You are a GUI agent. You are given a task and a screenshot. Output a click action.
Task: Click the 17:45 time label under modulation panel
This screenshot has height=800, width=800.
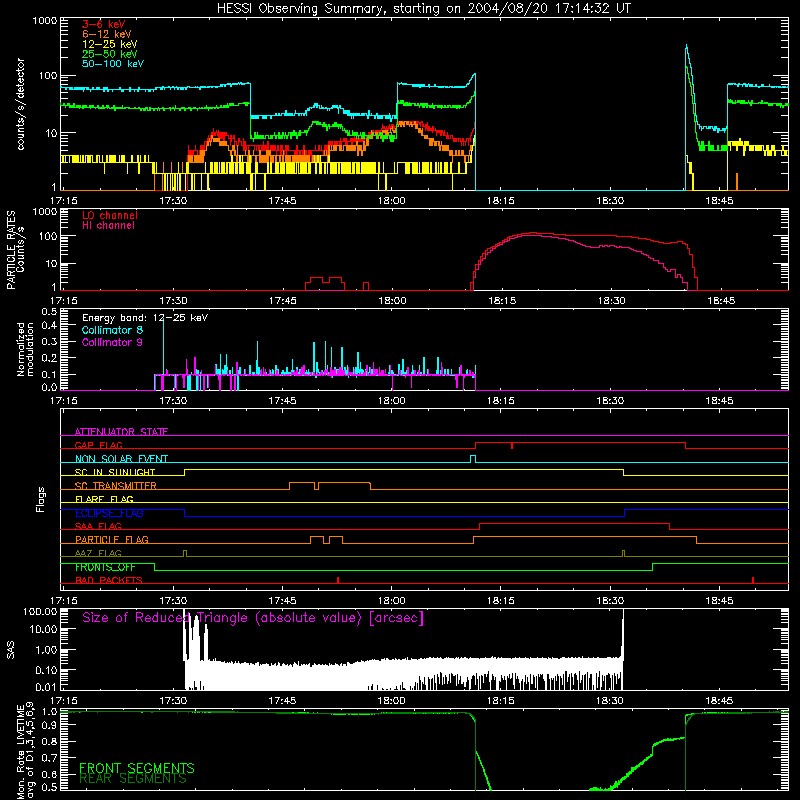(282, 401)
